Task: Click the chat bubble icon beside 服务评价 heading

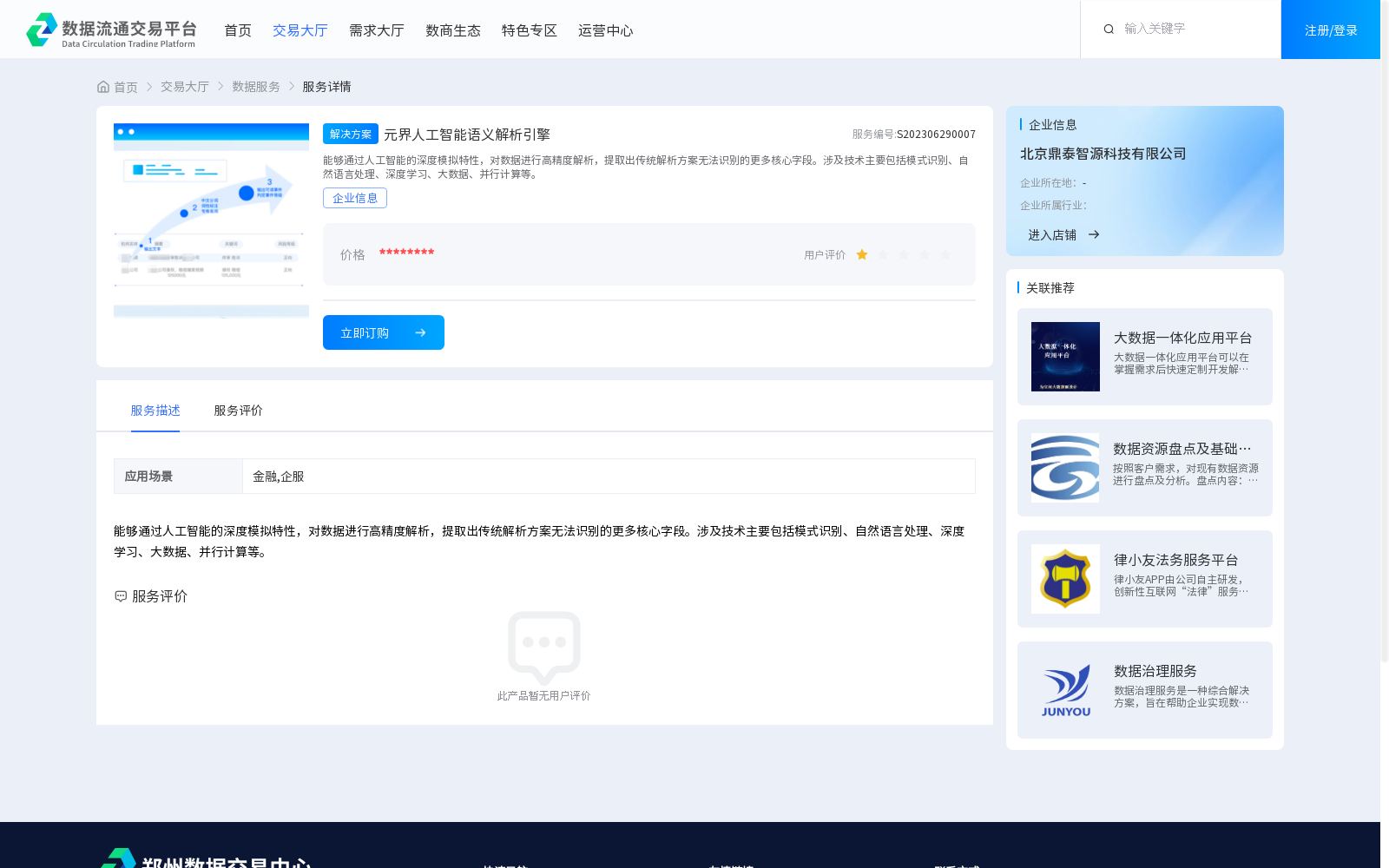Action: pos(121,596)
